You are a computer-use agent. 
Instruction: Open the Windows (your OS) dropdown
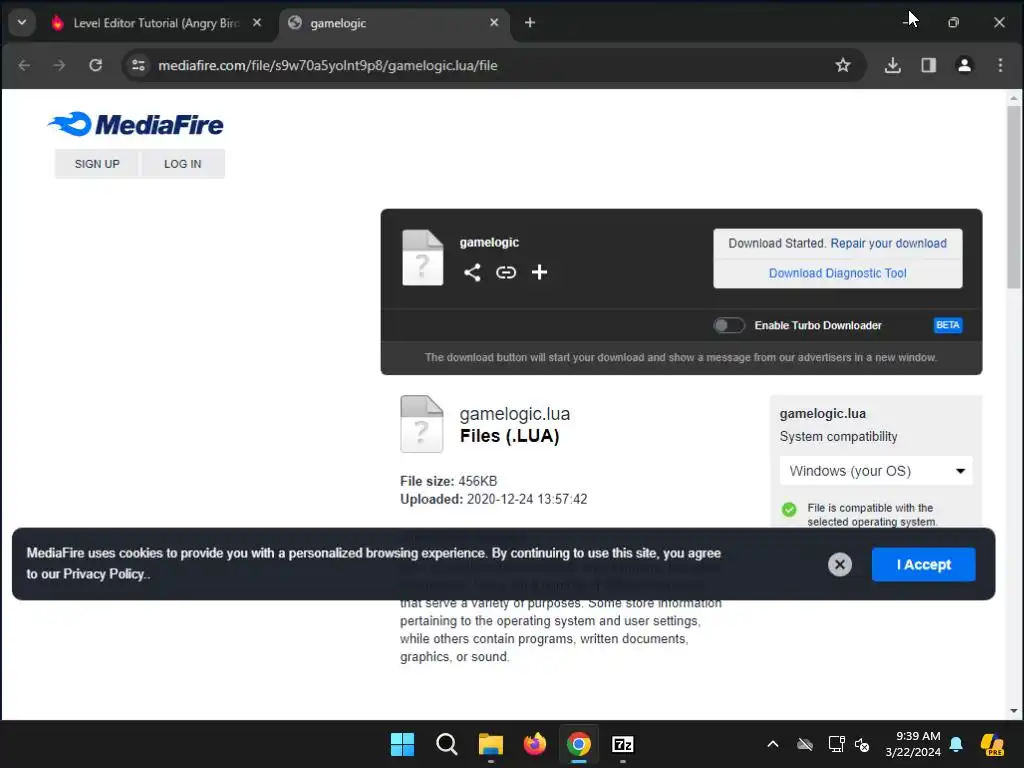tap(876, 471)
